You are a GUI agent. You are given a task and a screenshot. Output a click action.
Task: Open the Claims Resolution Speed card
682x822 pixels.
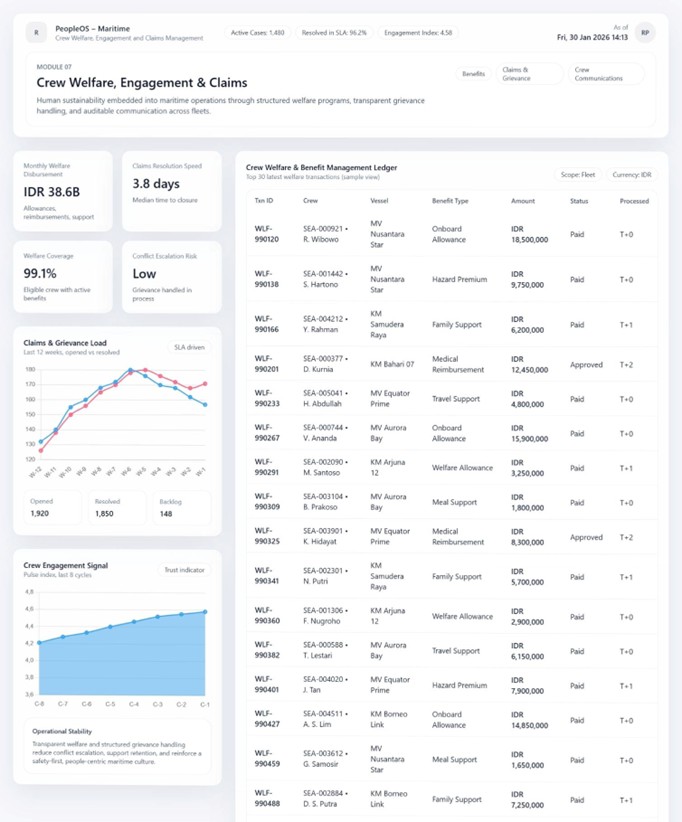click(172, 191)
